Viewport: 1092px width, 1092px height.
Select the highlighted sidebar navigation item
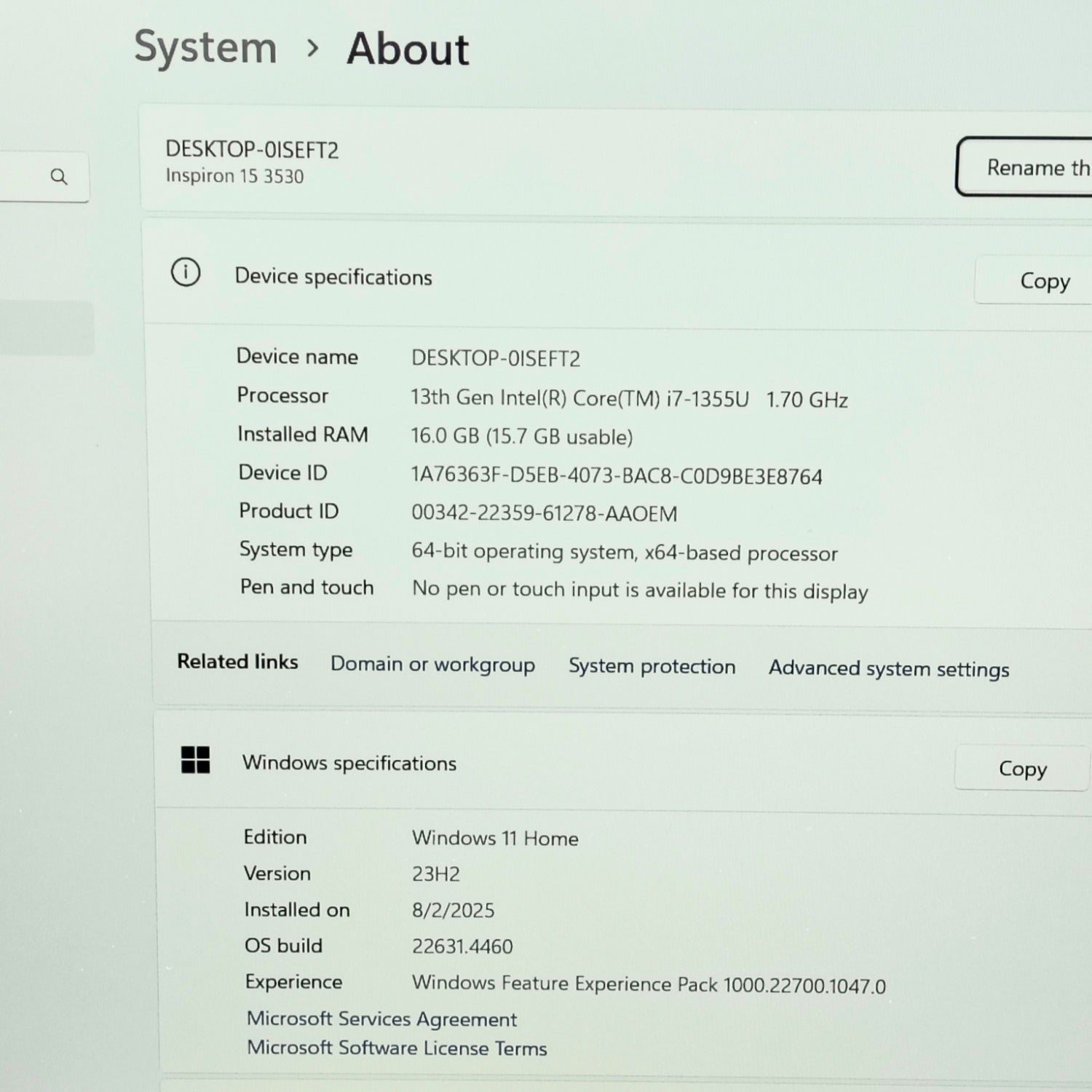(x=47, y=328)
